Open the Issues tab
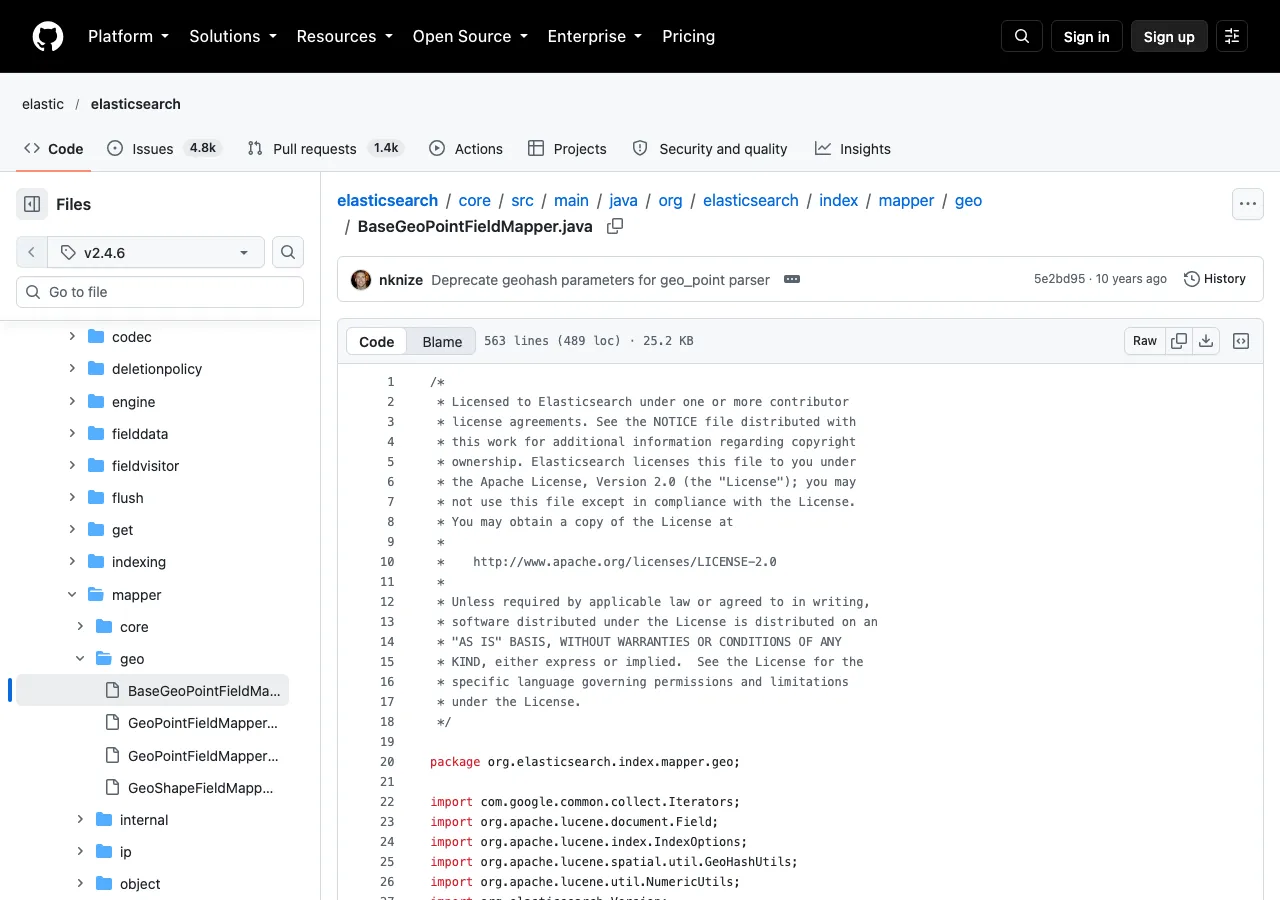 click(163, 148)
